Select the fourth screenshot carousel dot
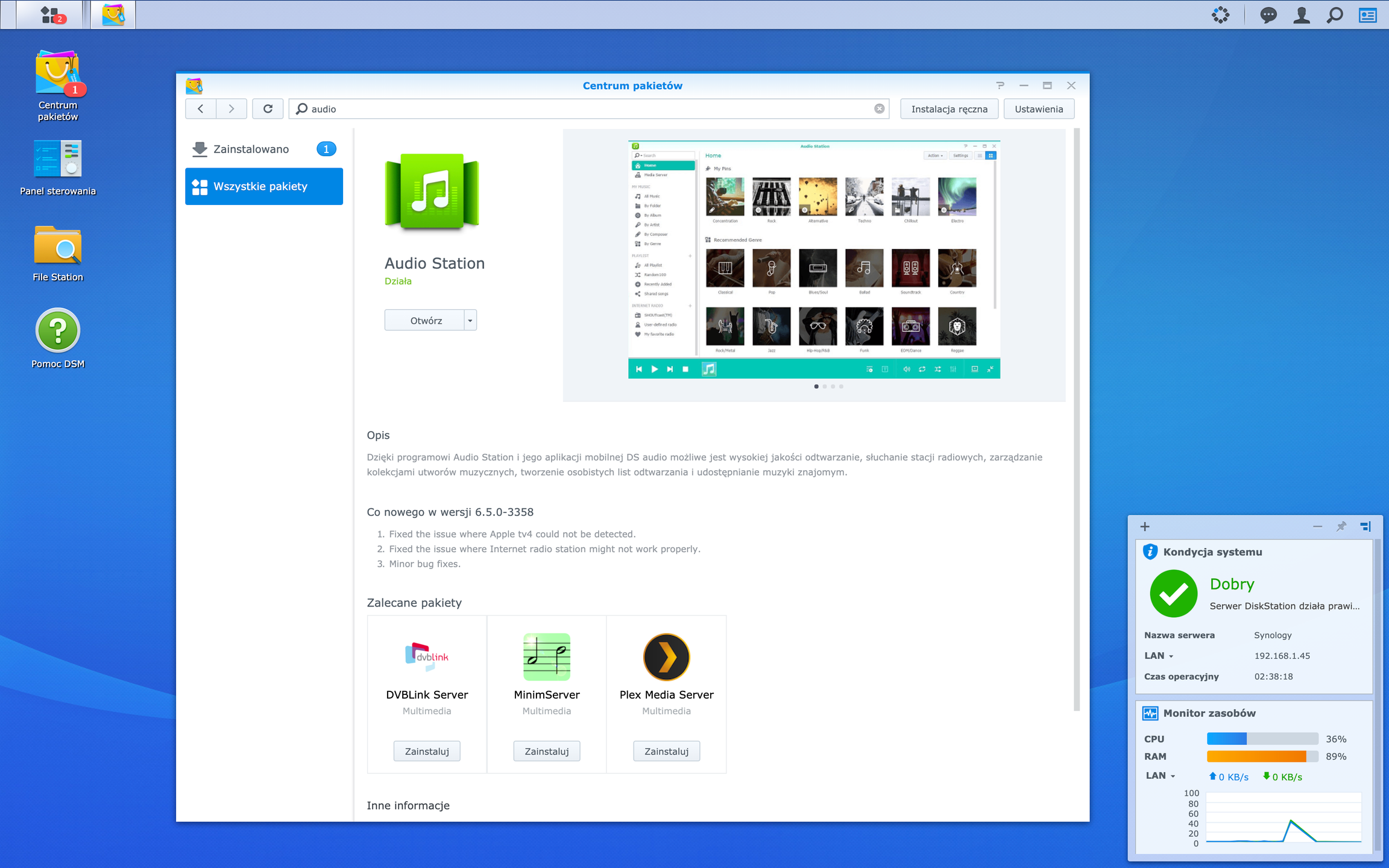Viewport: 1389px width, 868px height. (841, 386)
